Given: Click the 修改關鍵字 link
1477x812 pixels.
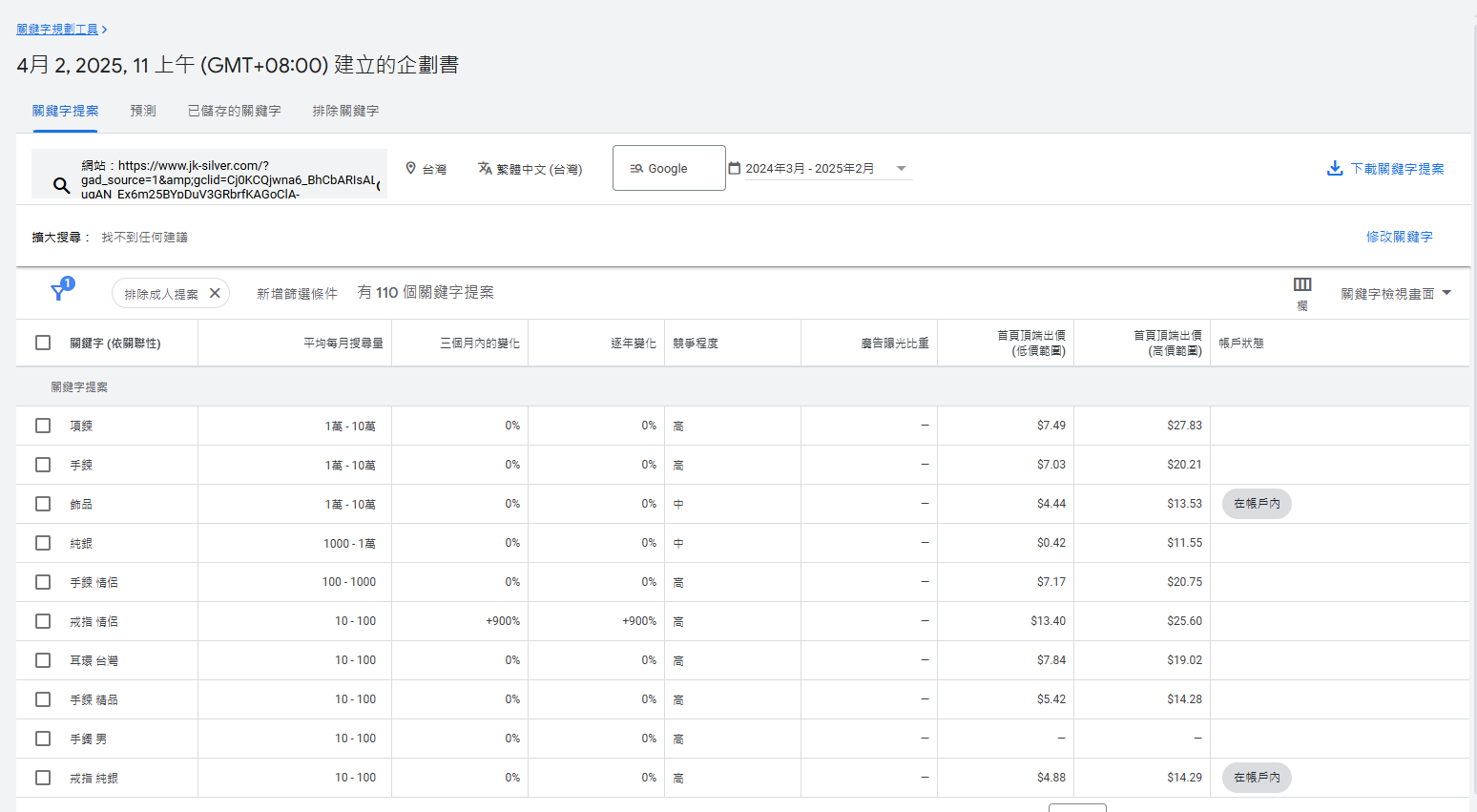Looking at the screenshot, I should (1399, 237).
